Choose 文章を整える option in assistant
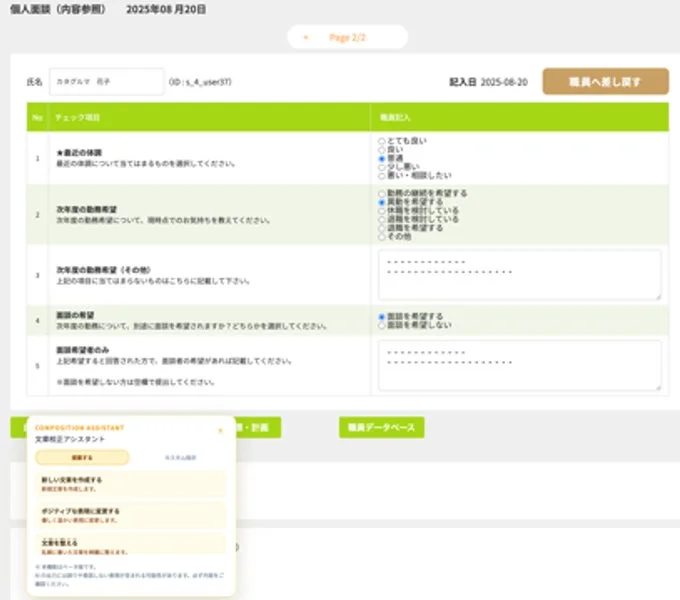The height and width of the screenshot is (600, 680). (131, 545)
